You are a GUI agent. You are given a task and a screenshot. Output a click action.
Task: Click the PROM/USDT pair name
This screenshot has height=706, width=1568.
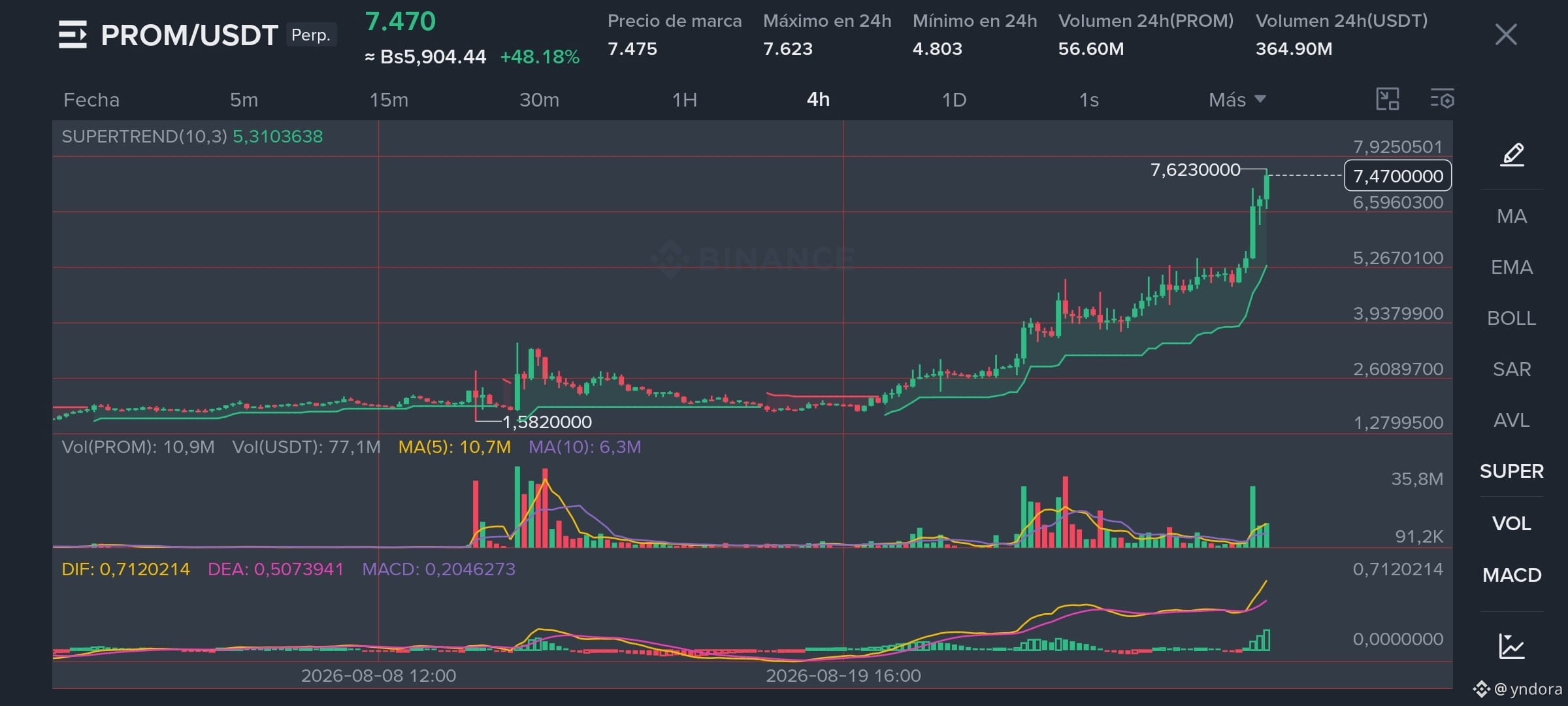click(x=189, y=35)
